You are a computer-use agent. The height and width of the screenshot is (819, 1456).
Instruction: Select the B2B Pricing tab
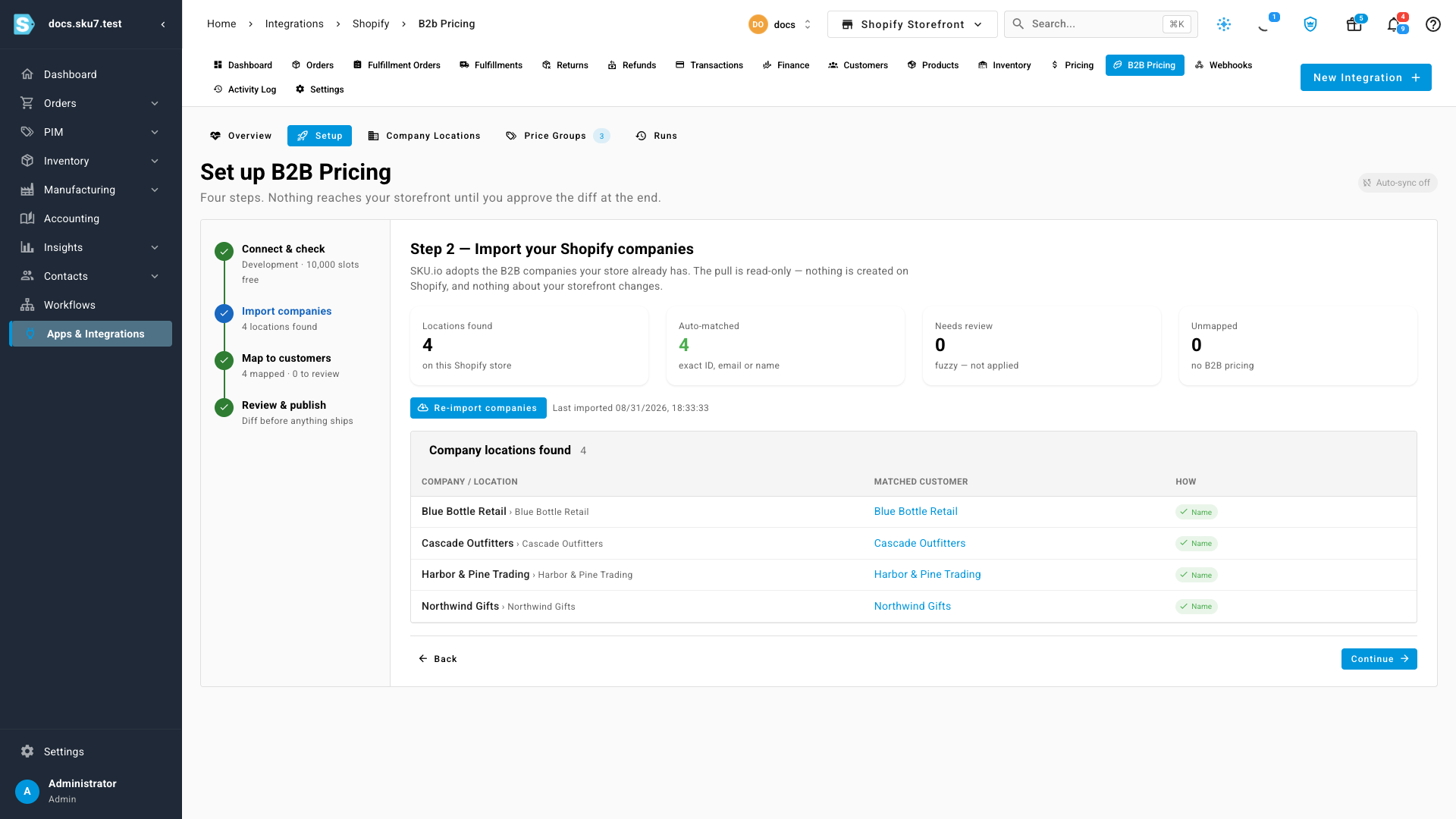[1144, 65]
